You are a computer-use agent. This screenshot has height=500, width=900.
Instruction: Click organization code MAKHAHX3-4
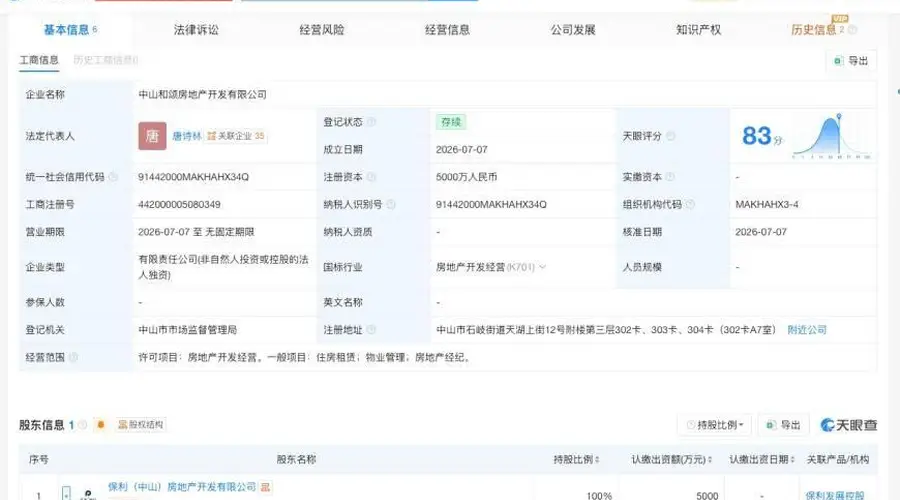coord(767,204)
